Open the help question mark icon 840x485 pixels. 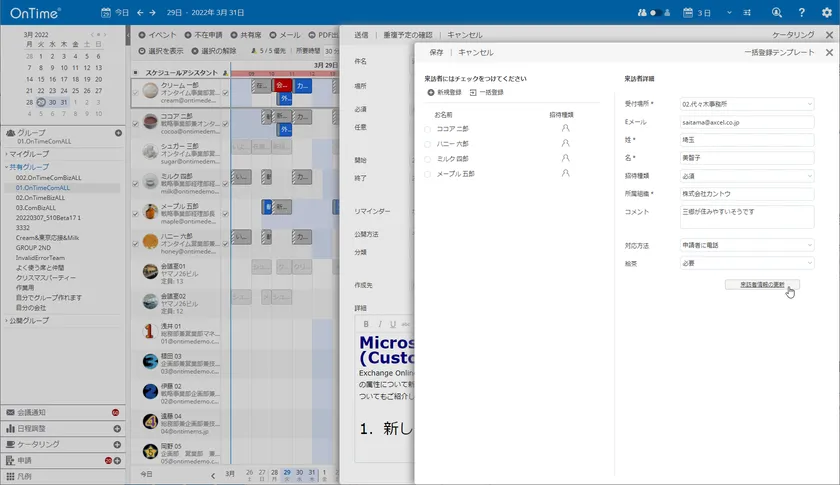[802, 12]
